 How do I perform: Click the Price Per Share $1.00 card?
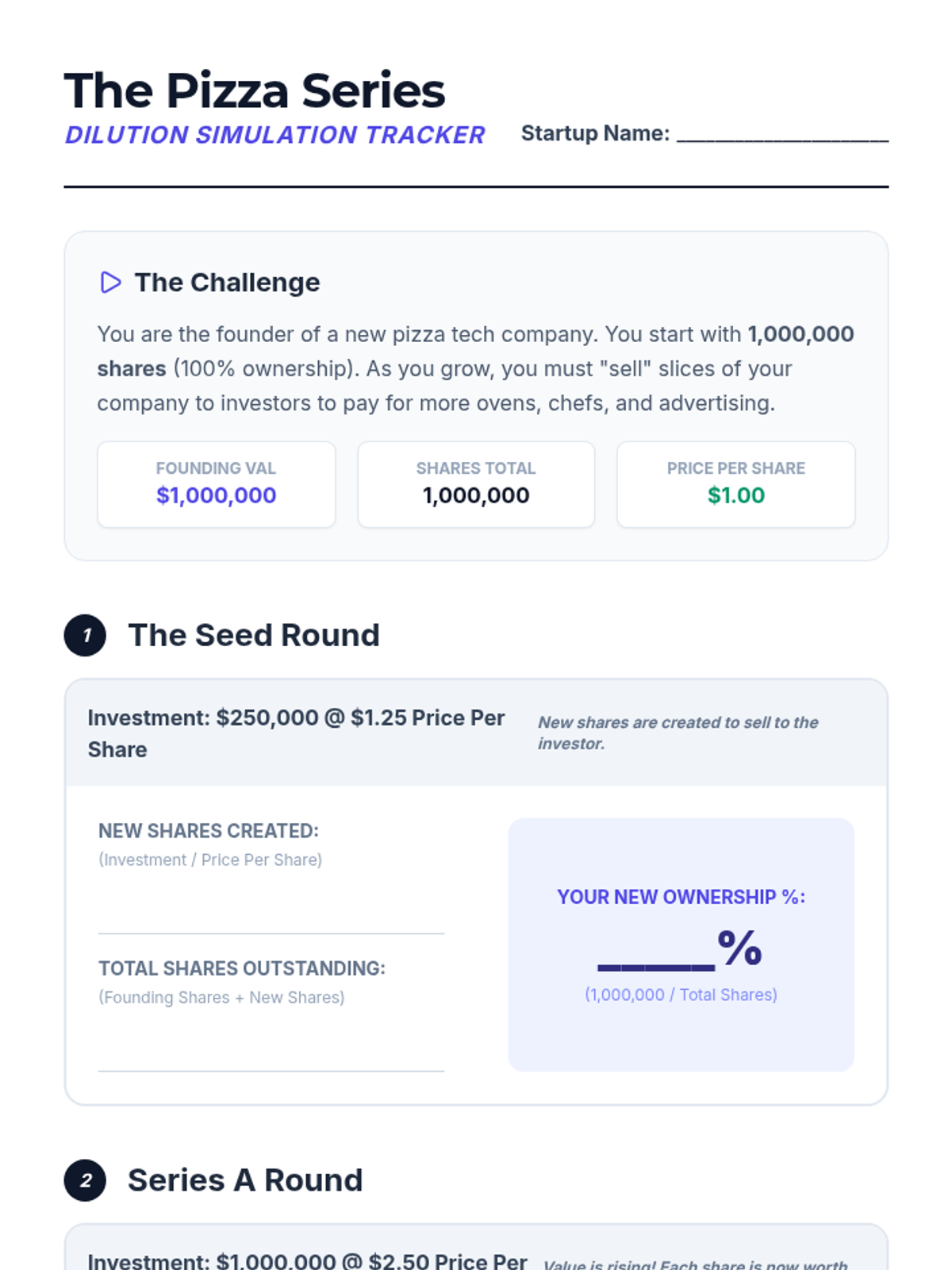tap(735, 484)
